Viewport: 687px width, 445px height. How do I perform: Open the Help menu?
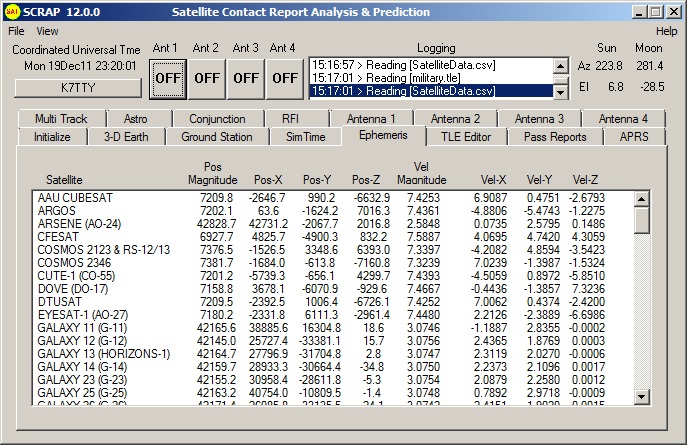[x=666, y=31]
